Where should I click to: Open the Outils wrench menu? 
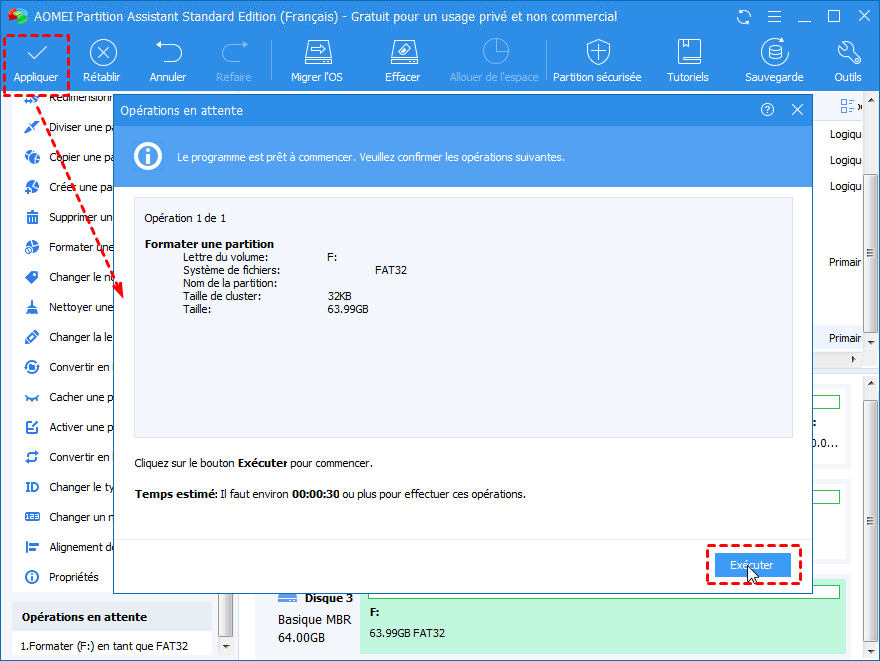[847, 62]
